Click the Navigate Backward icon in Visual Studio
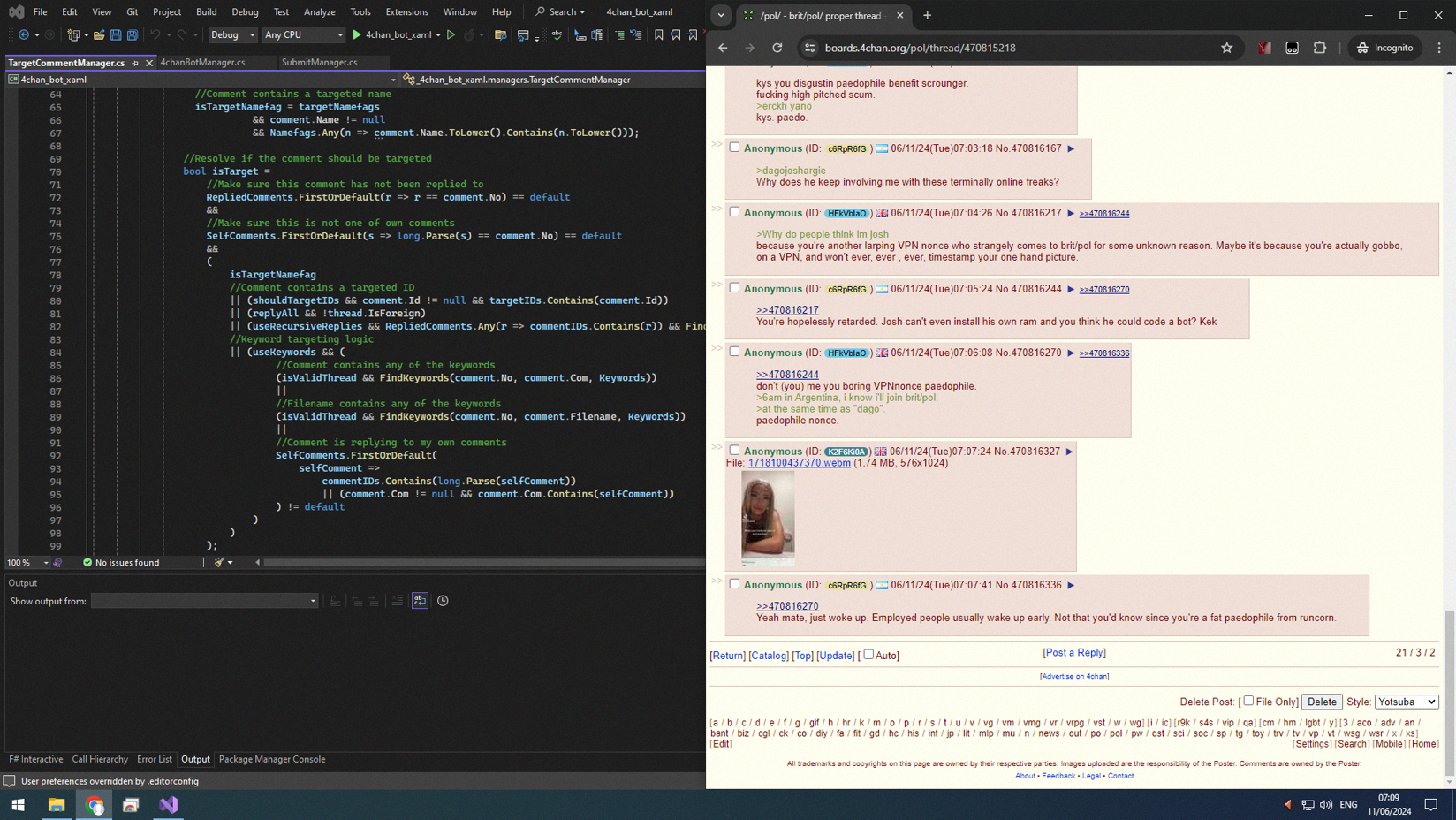Viewport: 1456px width, 820px height. coord(23,35)
